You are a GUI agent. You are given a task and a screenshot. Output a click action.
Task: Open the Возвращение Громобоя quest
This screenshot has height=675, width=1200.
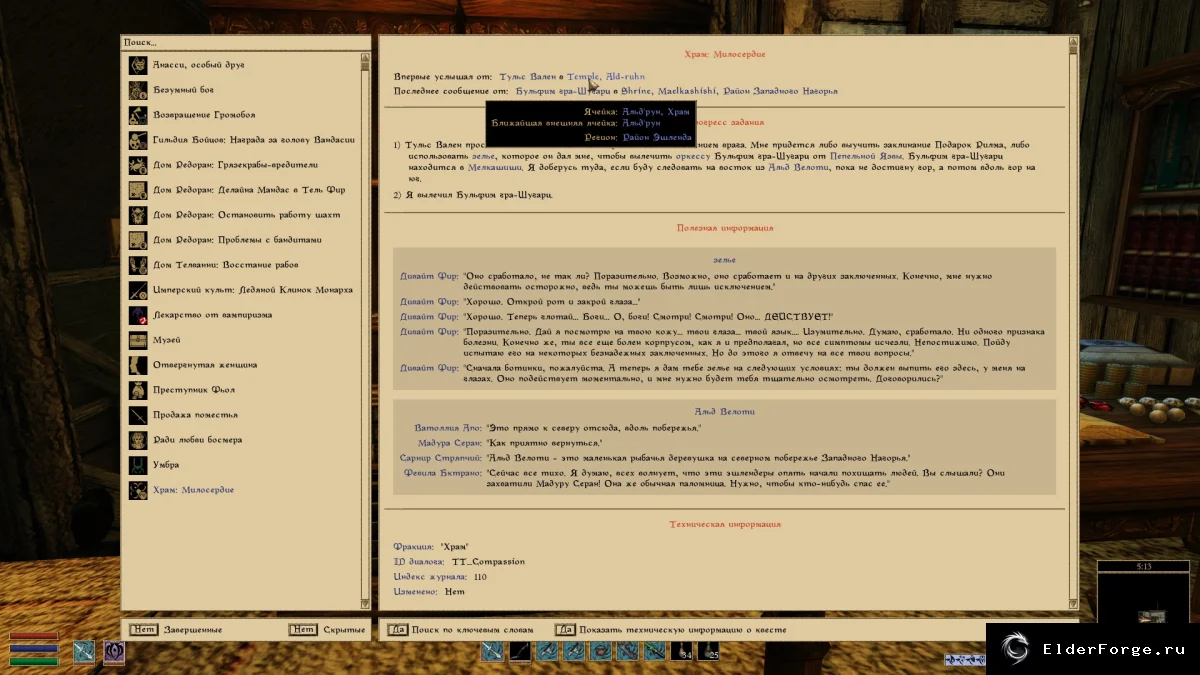click(204, 115)
